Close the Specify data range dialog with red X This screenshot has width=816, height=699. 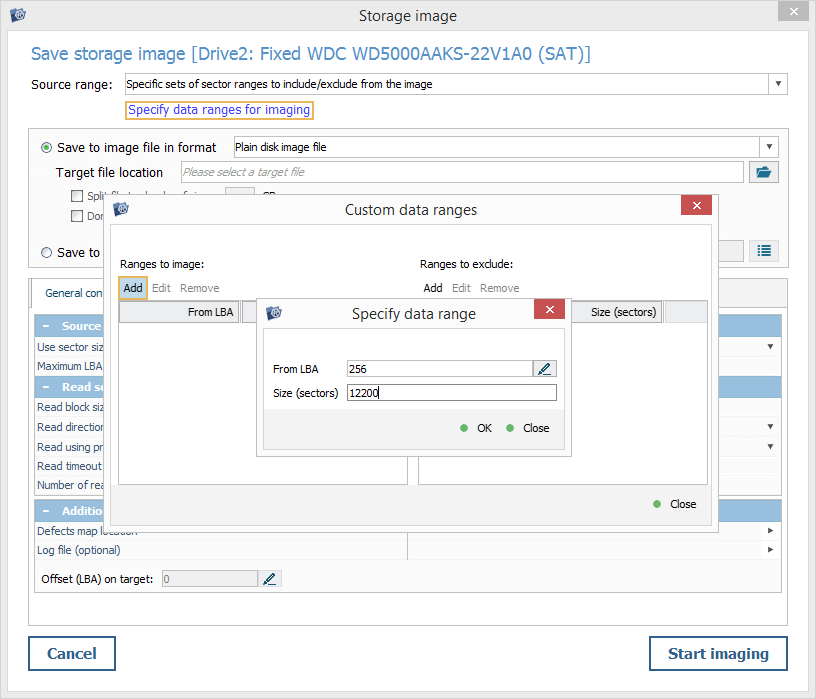tap(549, 311)
